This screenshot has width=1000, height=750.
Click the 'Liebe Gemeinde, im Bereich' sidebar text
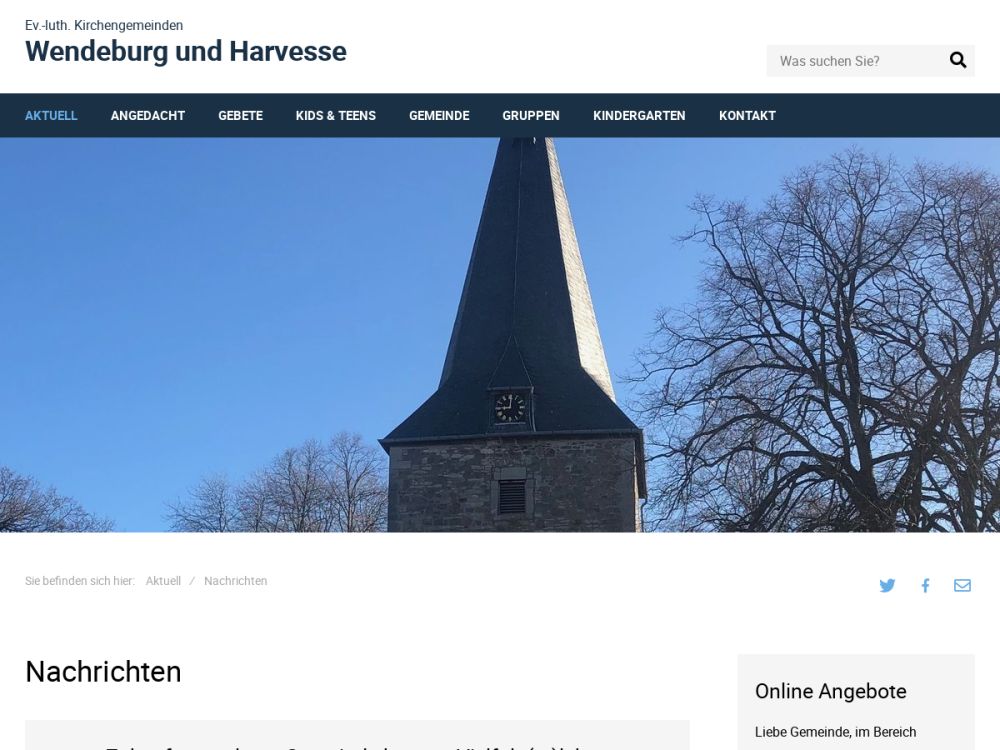tap(835, 732)
